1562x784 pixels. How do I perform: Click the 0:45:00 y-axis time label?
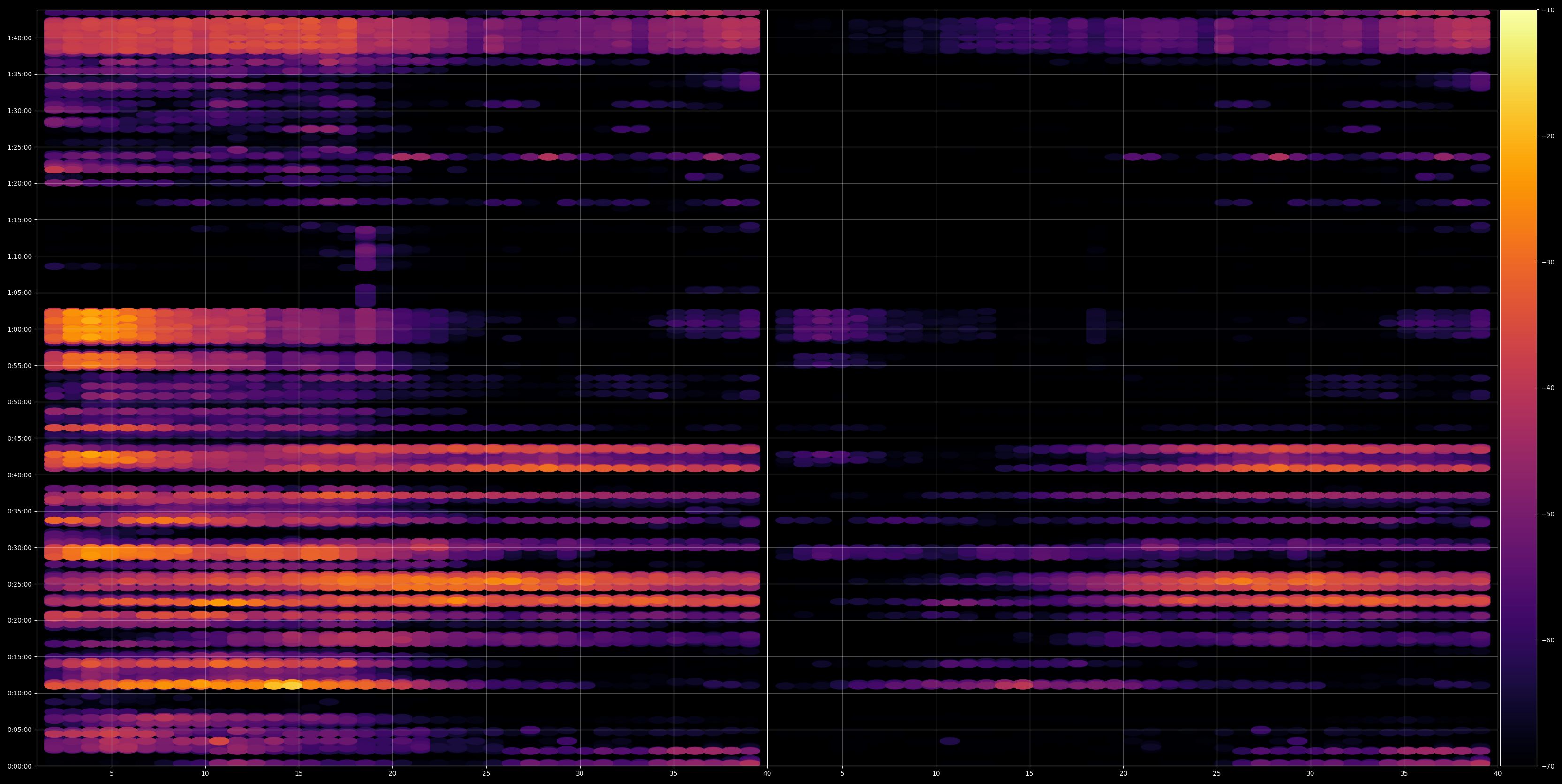click(x=19, y=438)
